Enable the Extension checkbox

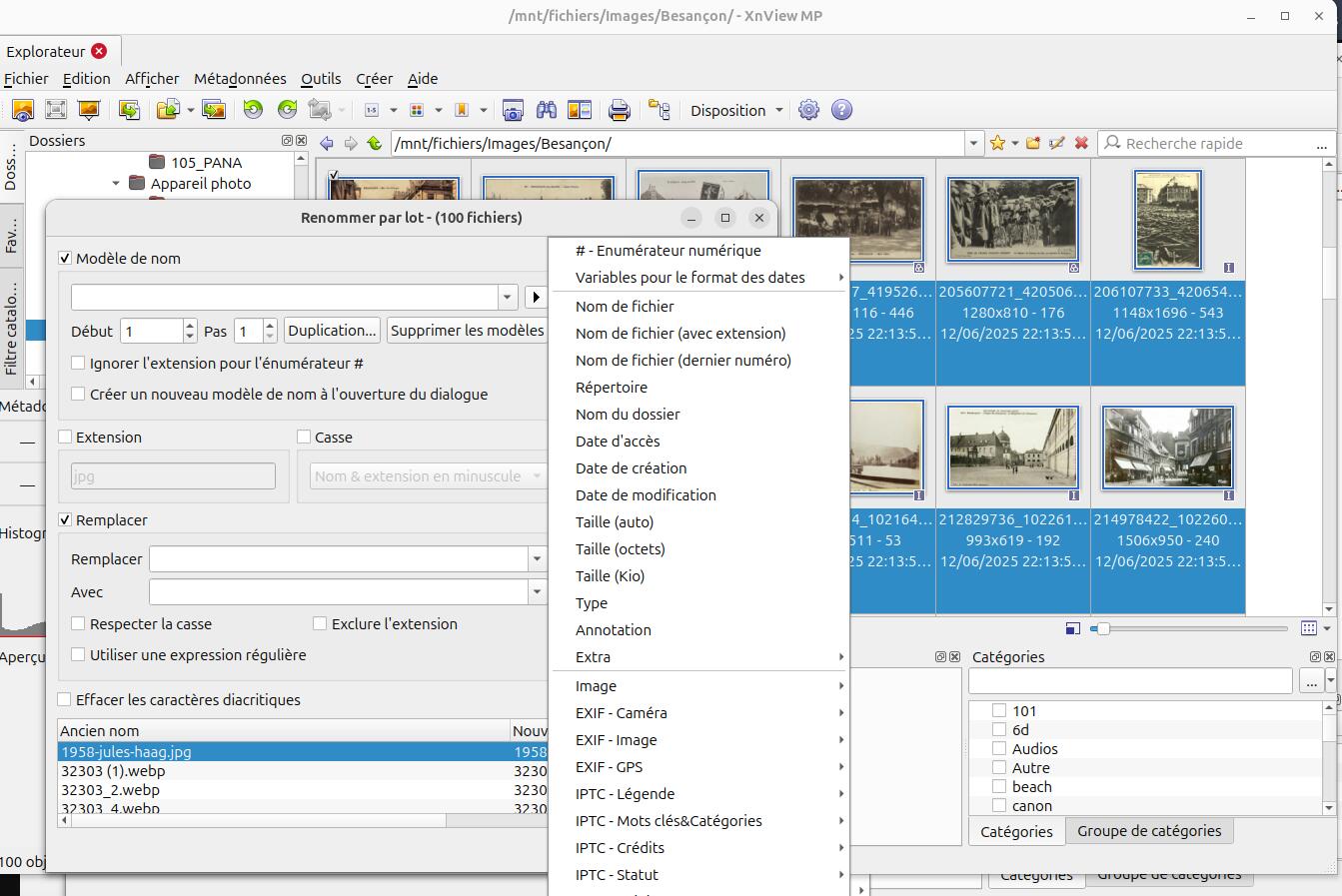point(66,438)
